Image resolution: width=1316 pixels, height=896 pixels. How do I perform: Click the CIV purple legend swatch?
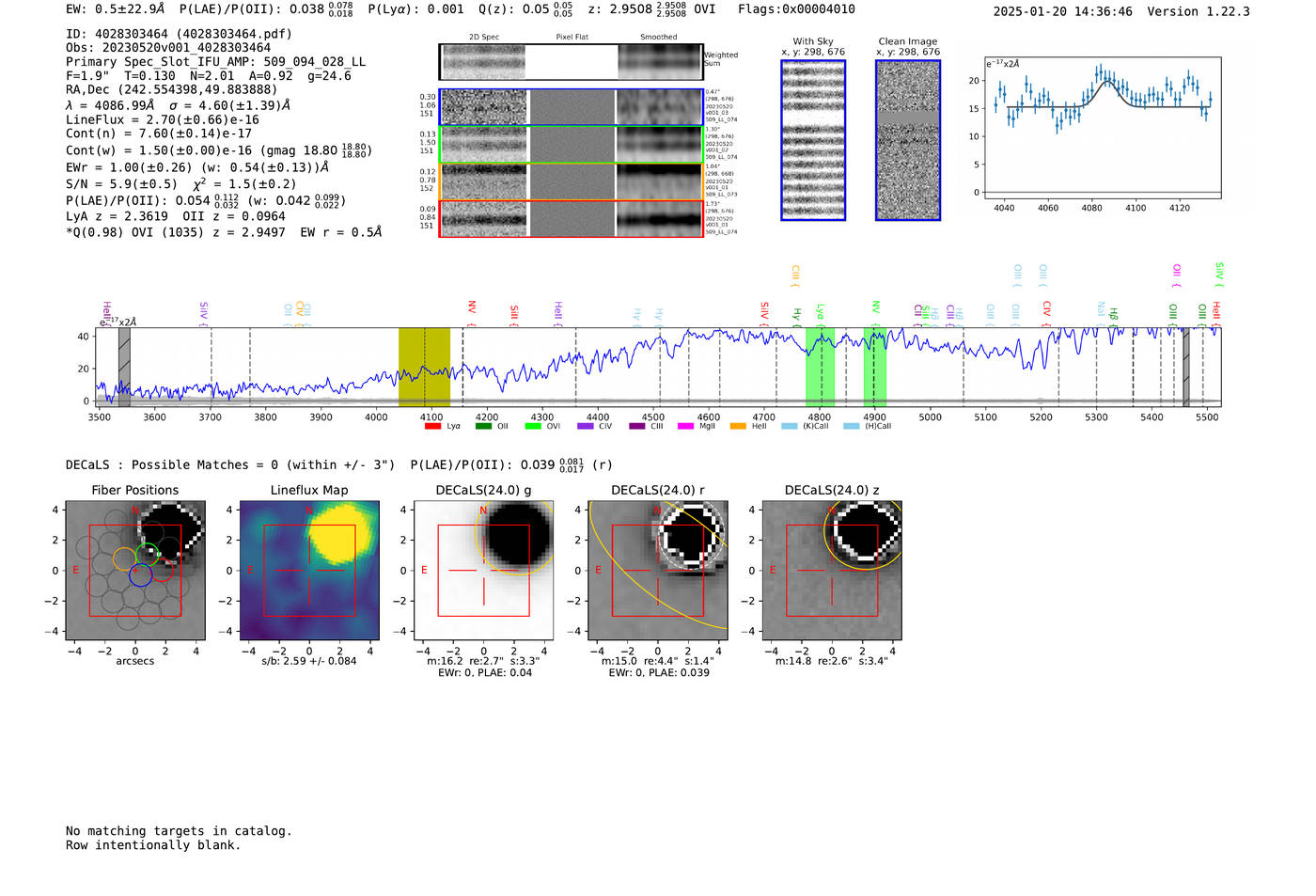[x=586, y=426]
